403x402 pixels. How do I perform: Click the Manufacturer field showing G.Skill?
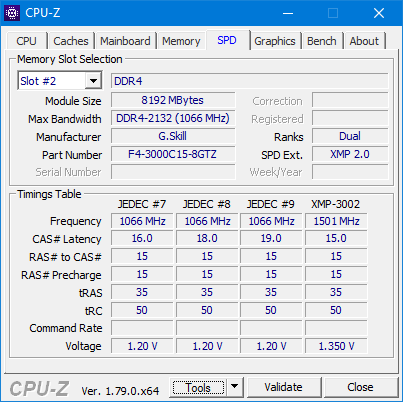pyautogui.click(x=173, y=136)
